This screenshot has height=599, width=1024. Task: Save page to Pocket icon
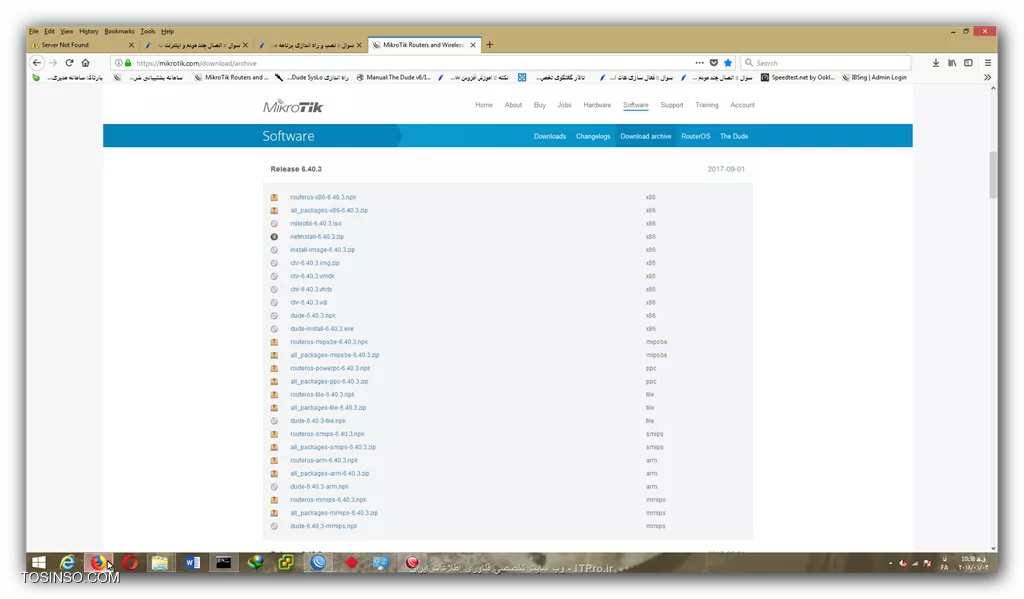(x=714, y=63)
